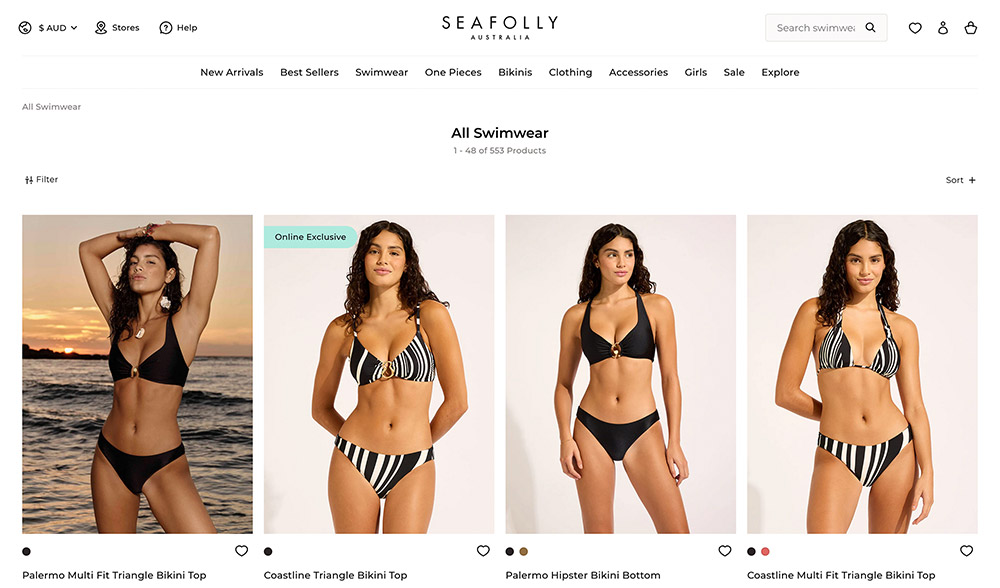Toggle wishlist heart for Coastline Triangle Bikini Top
The height and width of the screenshot is (588, 1000).
pos(483,550)
